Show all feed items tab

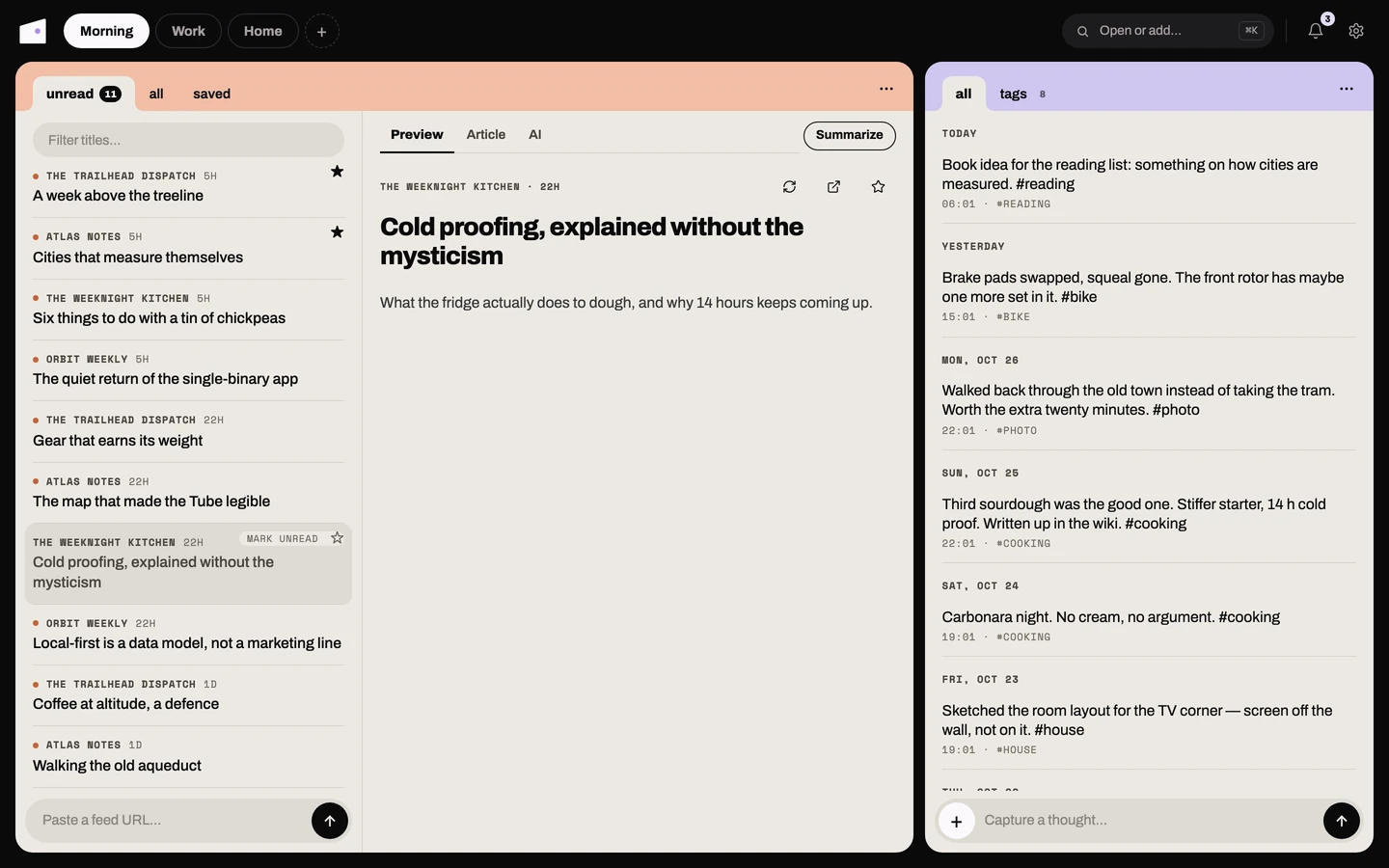[156, 94]
